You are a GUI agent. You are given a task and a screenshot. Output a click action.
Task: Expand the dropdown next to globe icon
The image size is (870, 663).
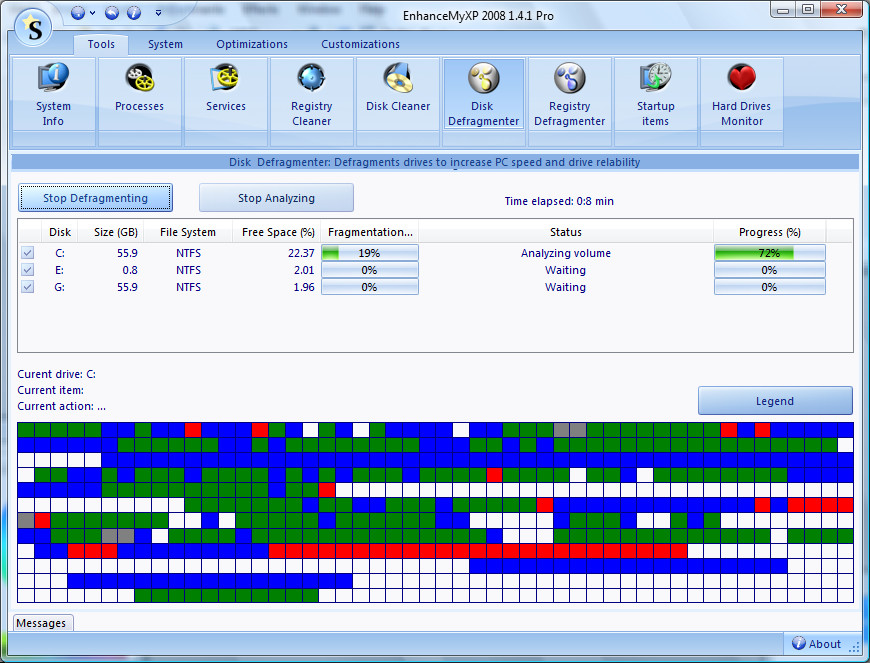click(x=93, y=13)
